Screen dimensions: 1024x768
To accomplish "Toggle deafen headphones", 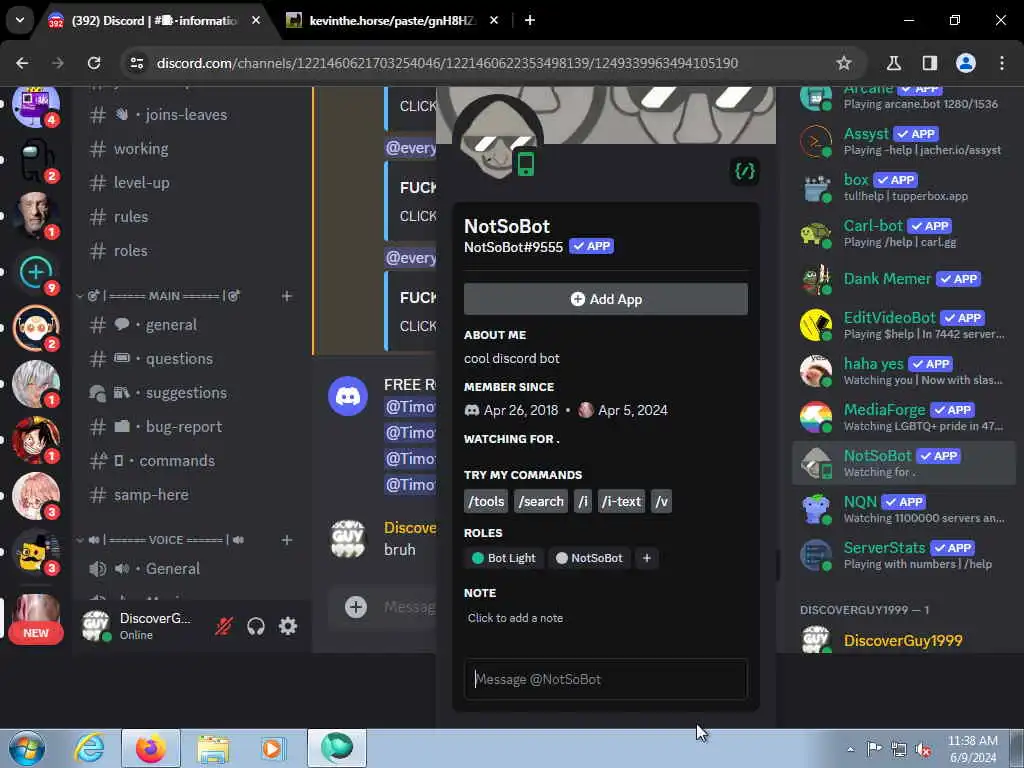I will [256, 626].
